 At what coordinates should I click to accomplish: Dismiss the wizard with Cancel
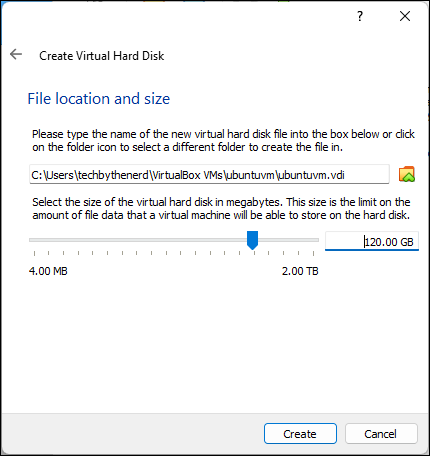pos(381,434)
